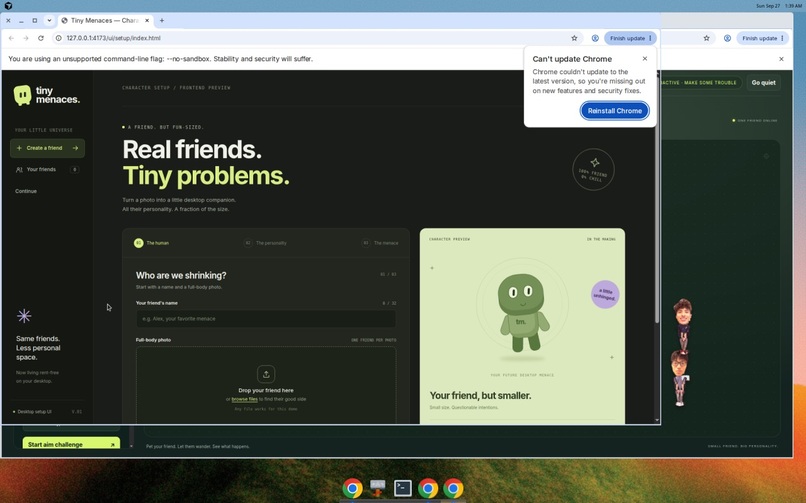Click the green mascot character preview

coord(522,313)
